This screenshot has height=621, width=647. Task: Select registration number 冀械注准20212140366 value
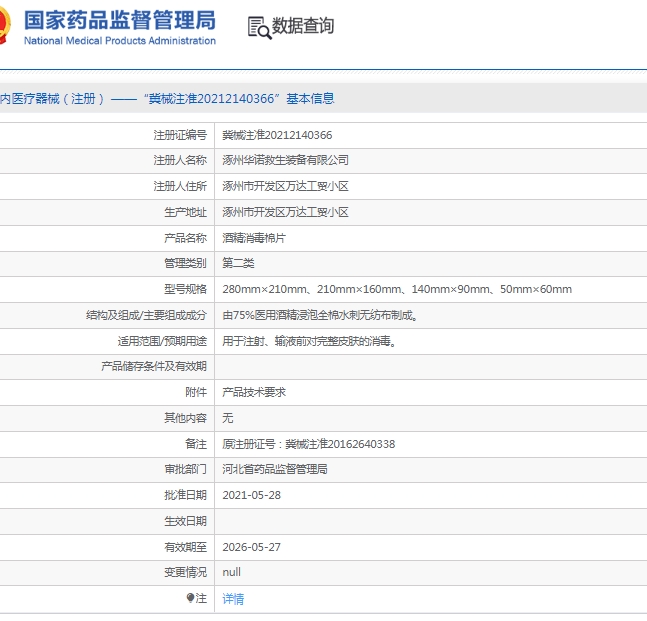[x=277, y=135]
